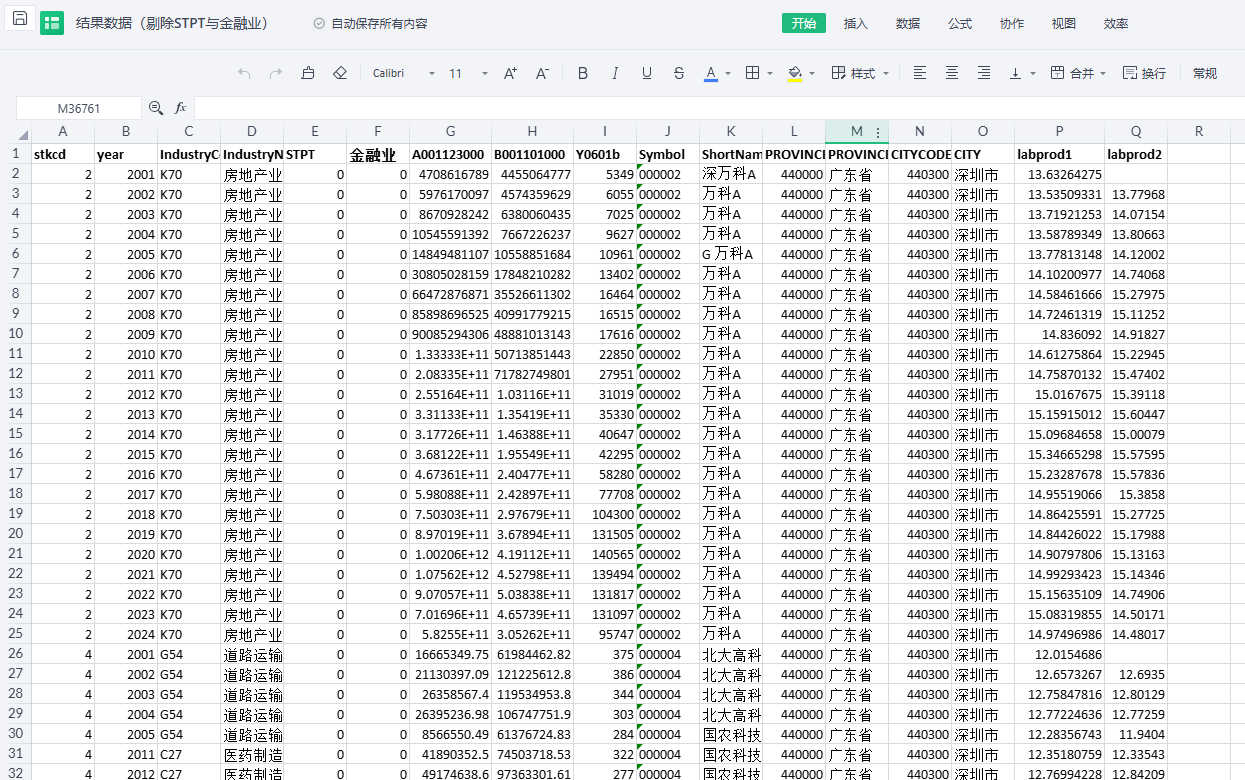Toggle strikethrough formatting

coord(679,73)
